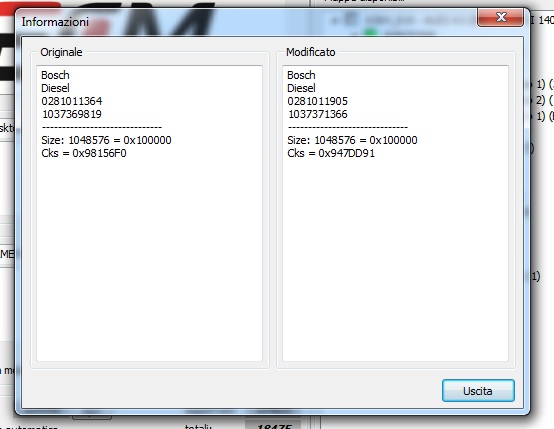Click checksum 0x98156F0 in Originale box
The width and height of the screenshot is (554, 429).
pyautogui.click(x=84, y=153)
